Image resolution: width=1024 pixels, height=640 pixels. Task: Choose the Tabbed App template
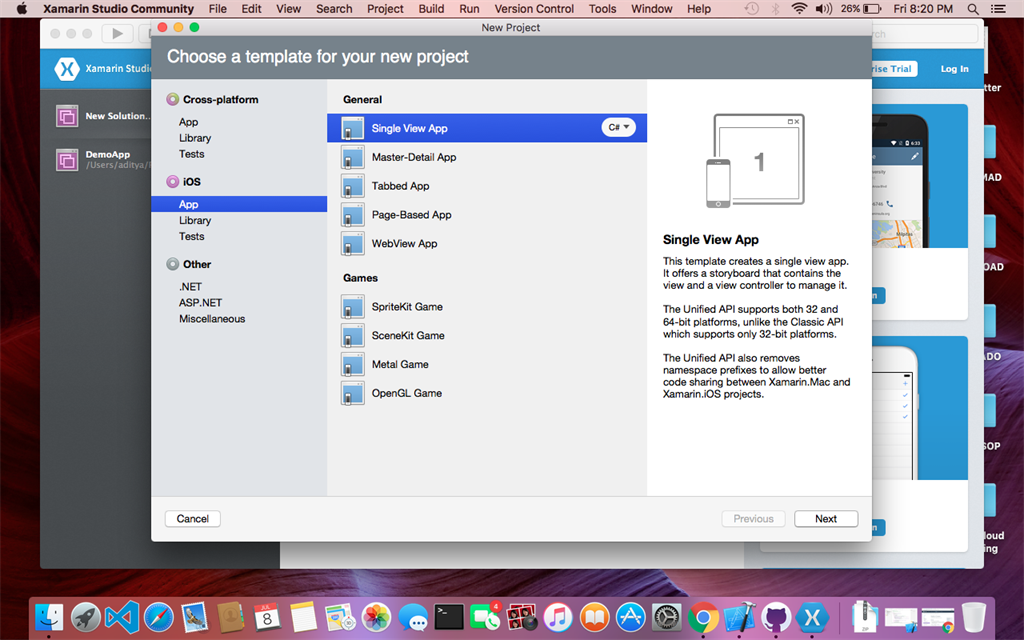487,185
